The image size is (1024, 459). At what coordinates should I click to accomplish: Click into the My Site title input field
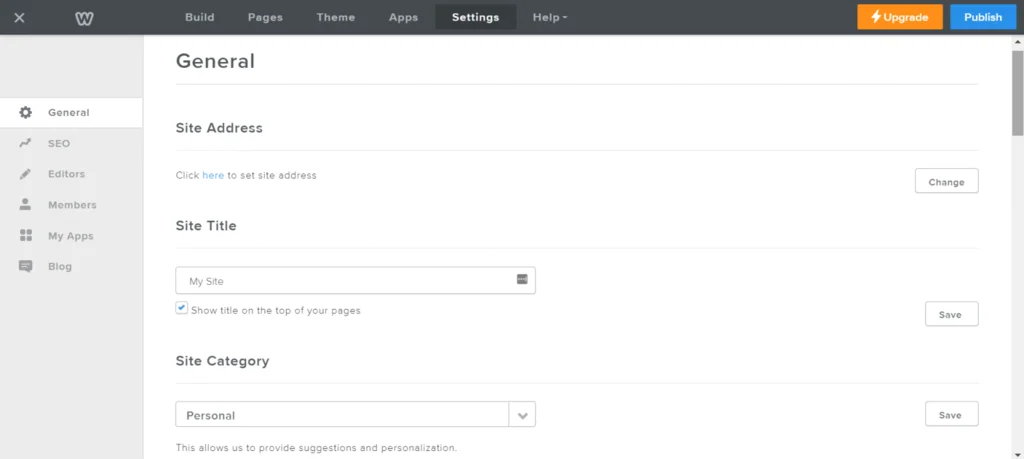[345, 281]
